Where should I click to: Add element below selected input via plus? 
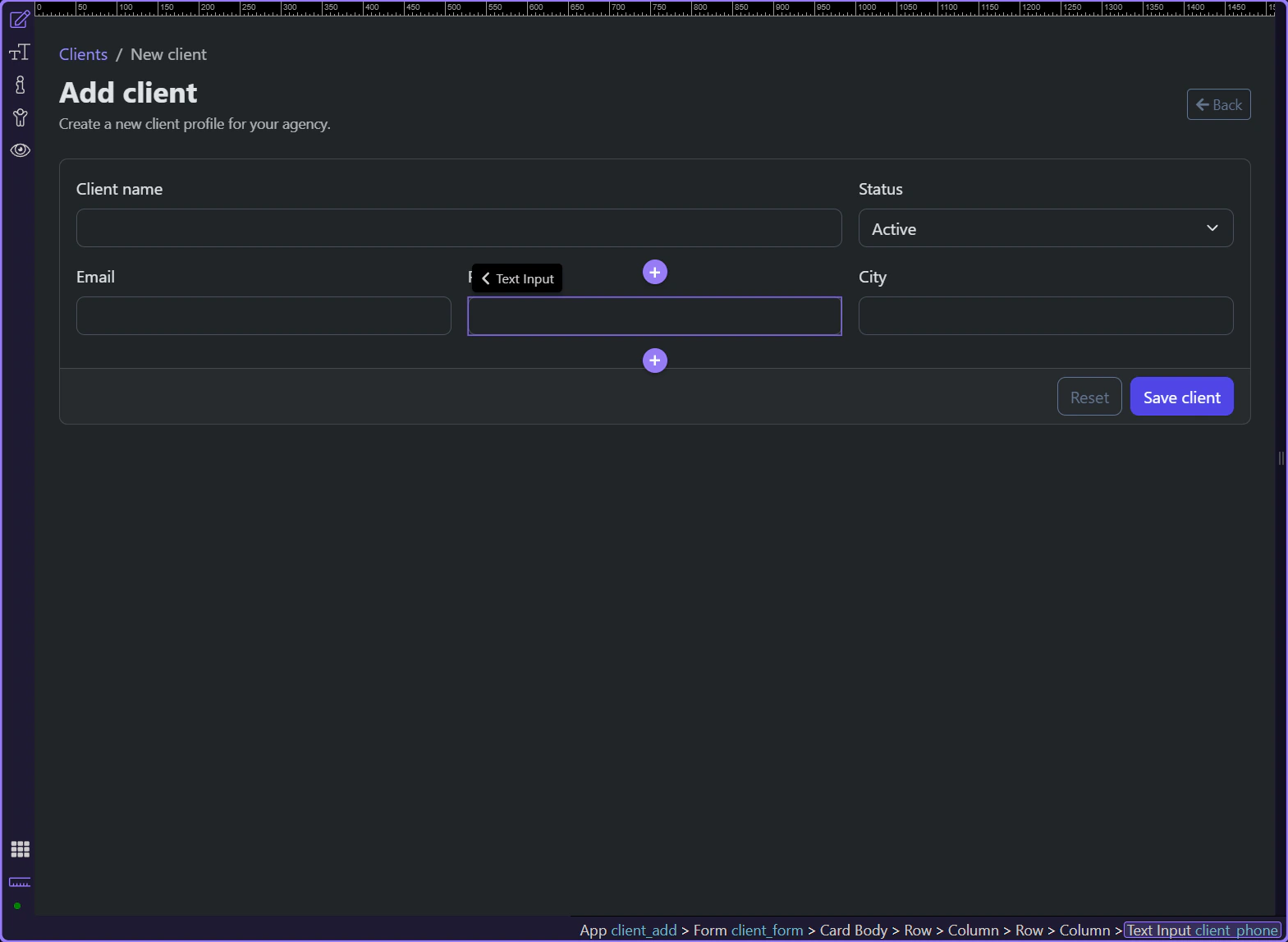[654, 361]
